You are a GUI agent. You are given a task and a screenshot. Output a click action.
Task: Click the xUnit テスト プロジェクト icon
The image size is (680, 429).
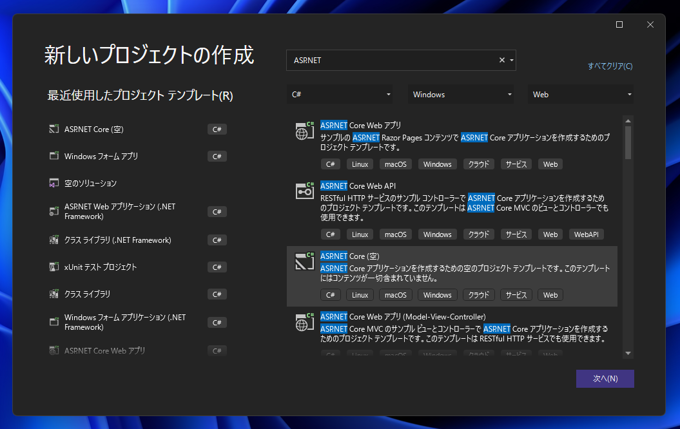coord(54,267)
